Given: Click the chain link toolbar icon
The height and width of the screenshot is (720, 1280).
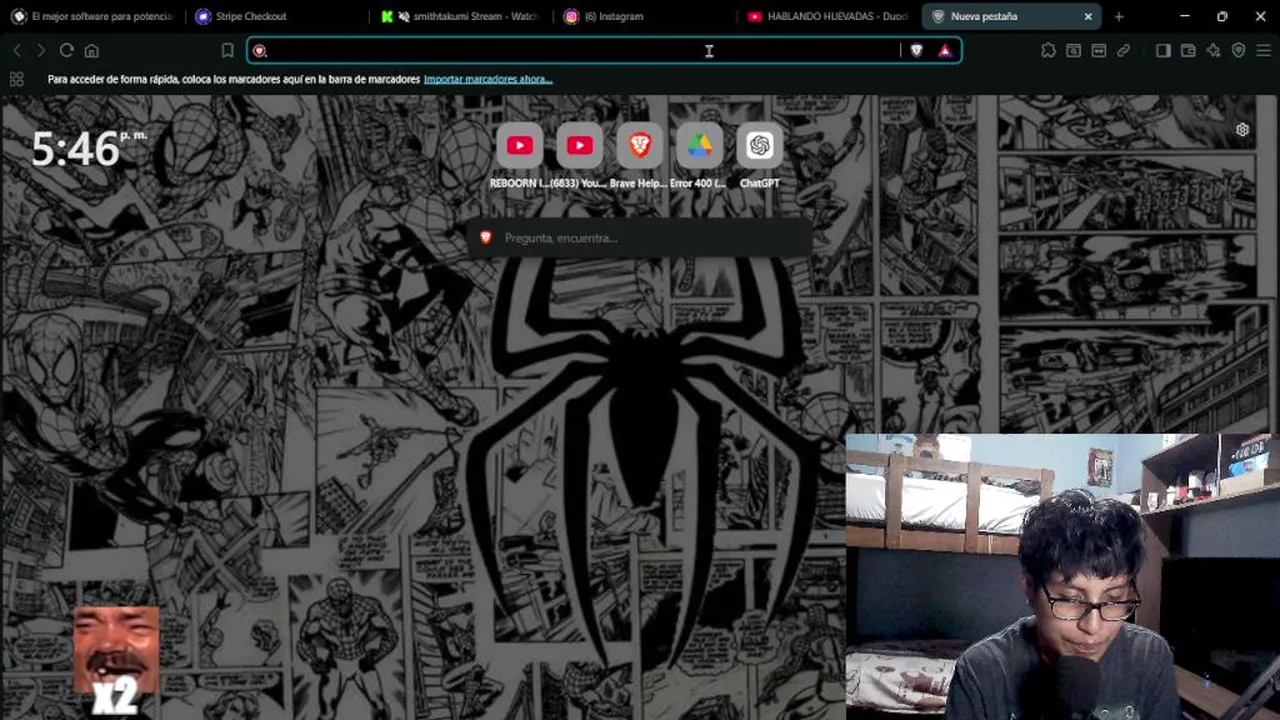Looking at the screenshot, I should click(1124, 51).
